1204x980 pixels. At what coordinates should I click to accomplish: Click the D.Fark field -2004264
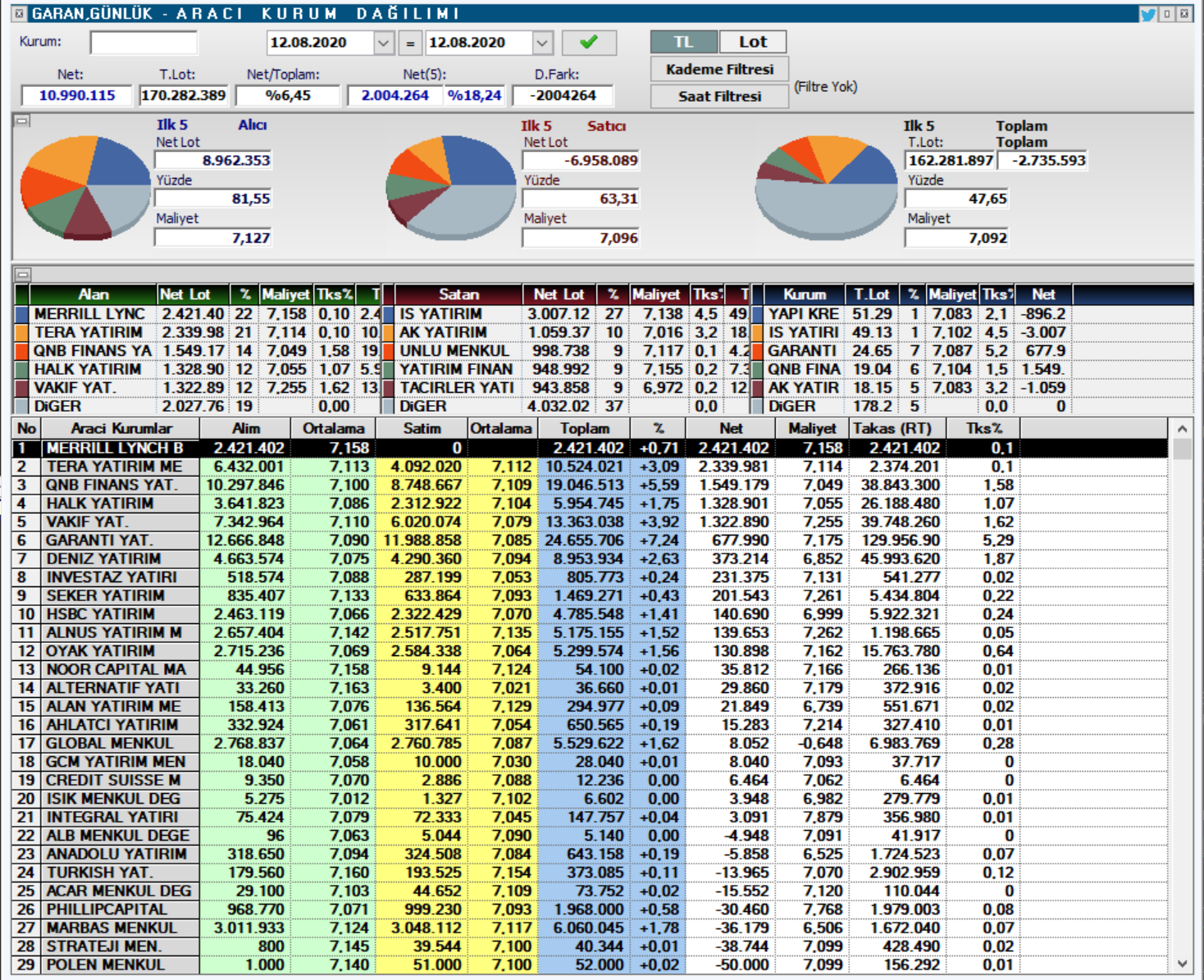563,95
